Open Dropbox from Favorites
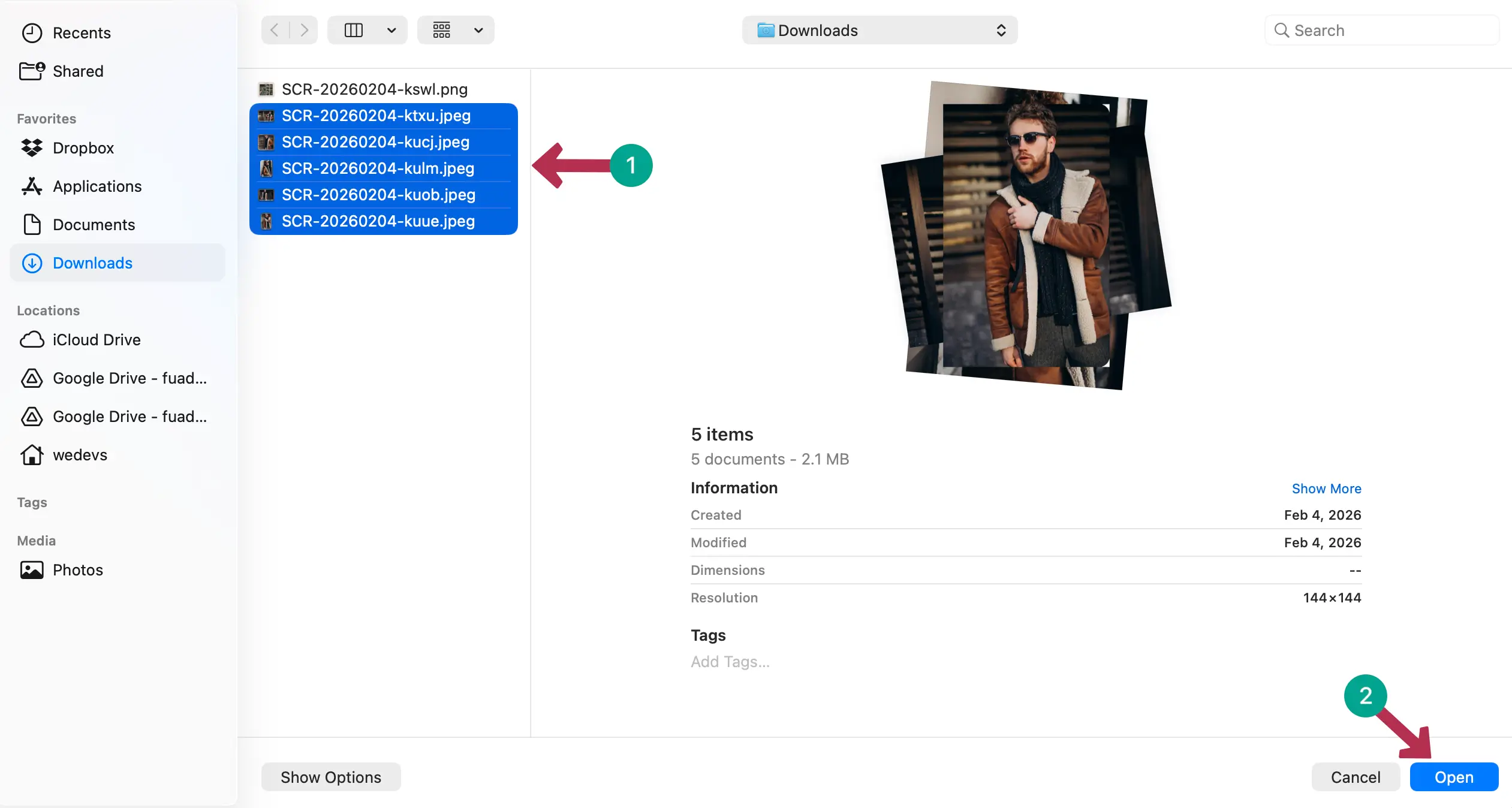The image size is (1512, 808). [x=83, y=148]
